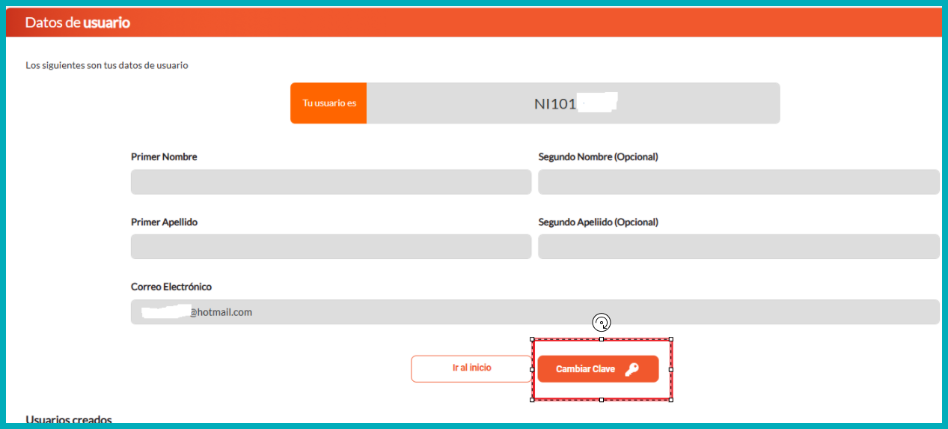Click the Los siguientes son tus datos text
This screenshot has height=429, width=948.
tap(107, 65)
